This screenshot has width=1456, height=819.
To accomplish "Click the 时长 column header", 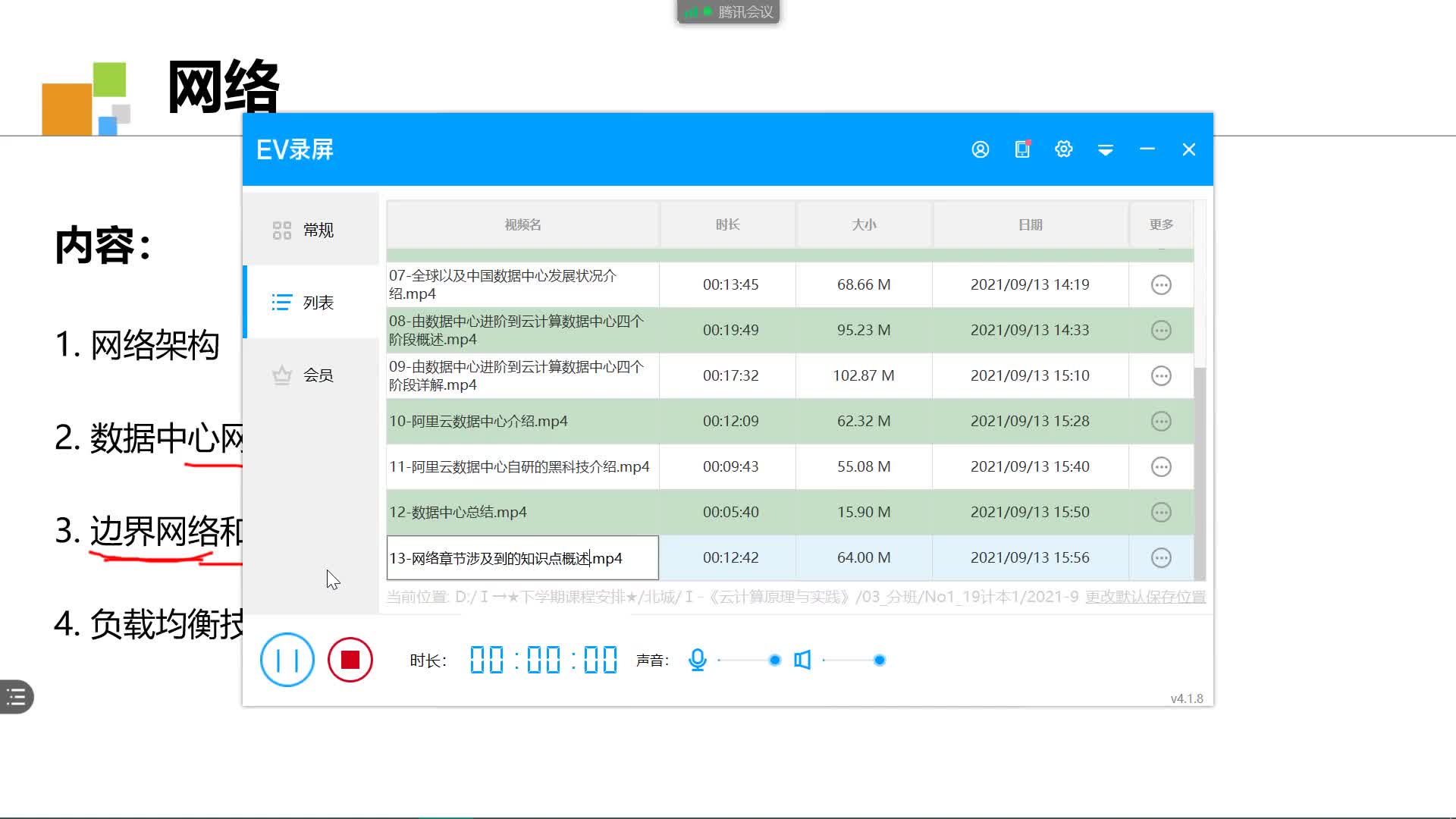I will coord(727,224).
